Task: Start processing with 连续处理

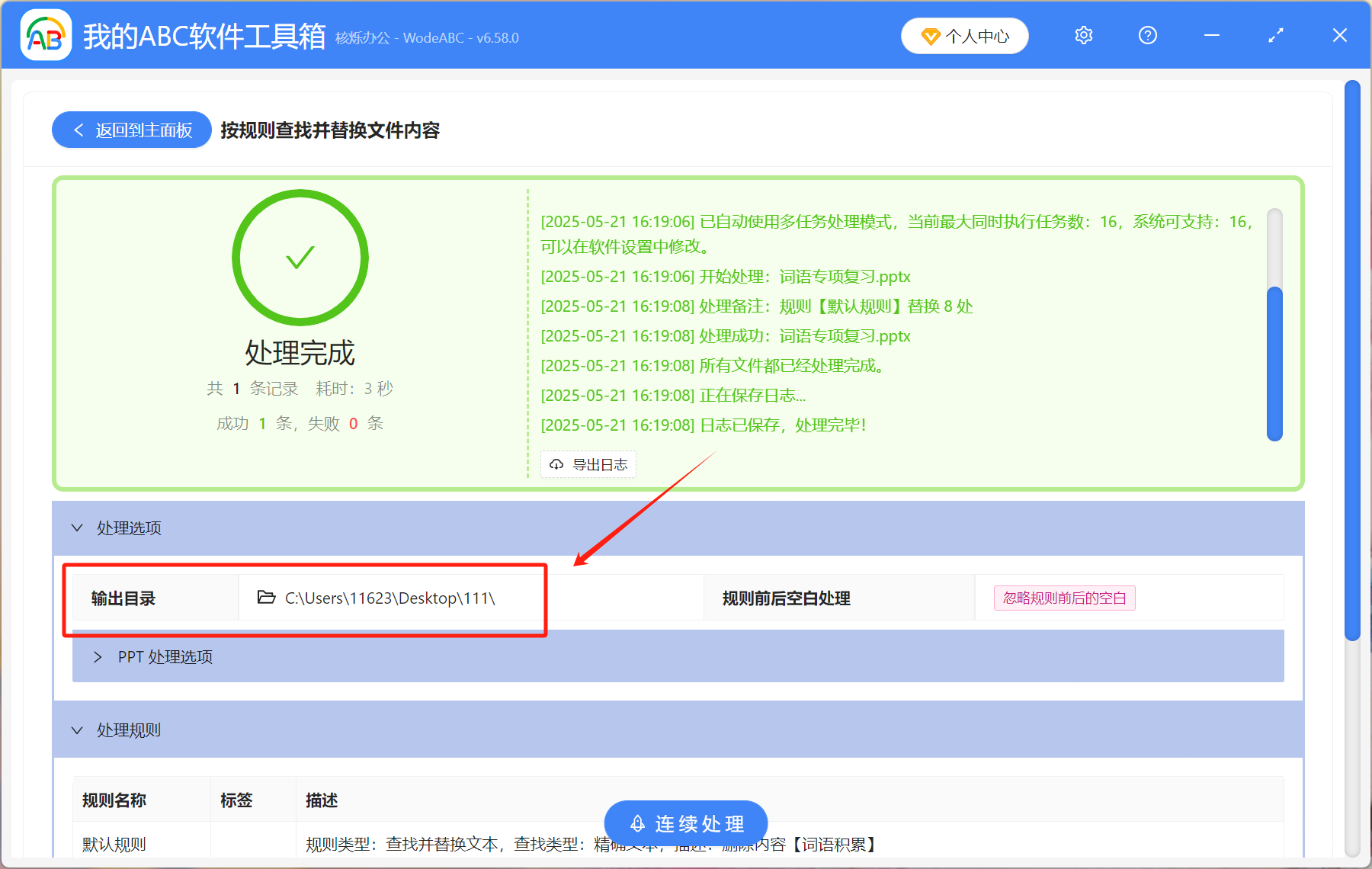Action: click(684, 823)
